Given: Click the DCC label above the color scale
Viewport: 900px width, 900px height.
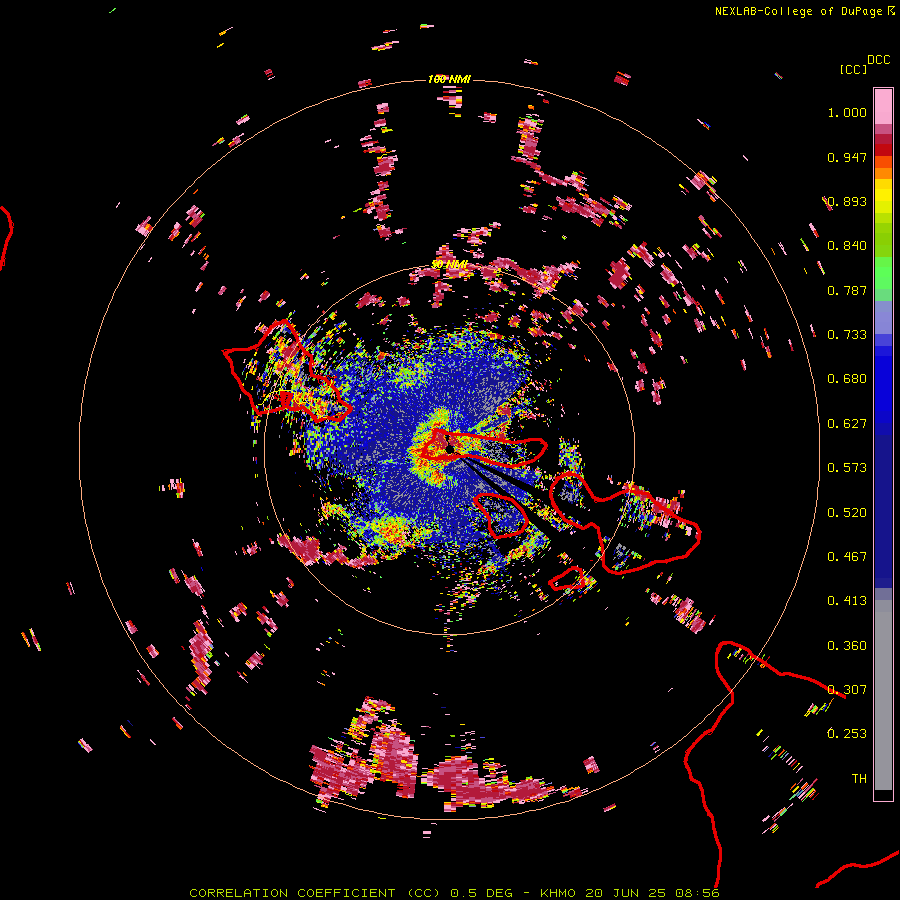Looking at the screenshot, I should click(x=878, y=60).
